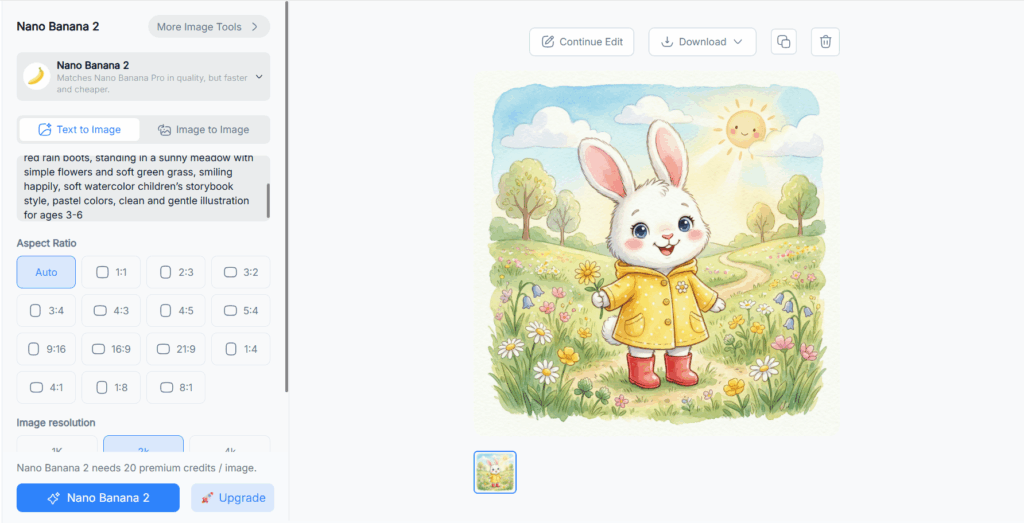The height and width of the screenshot is (523, 1024).
Task: Select the bunny result thumbnail
Action: pos(495,472)
